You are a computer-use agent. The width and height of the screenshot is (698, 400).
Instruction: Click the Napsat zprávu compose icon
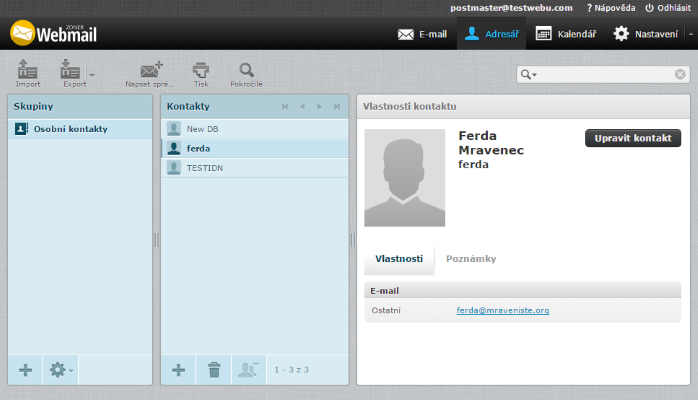pyautogui.click(x=151, y=72)
